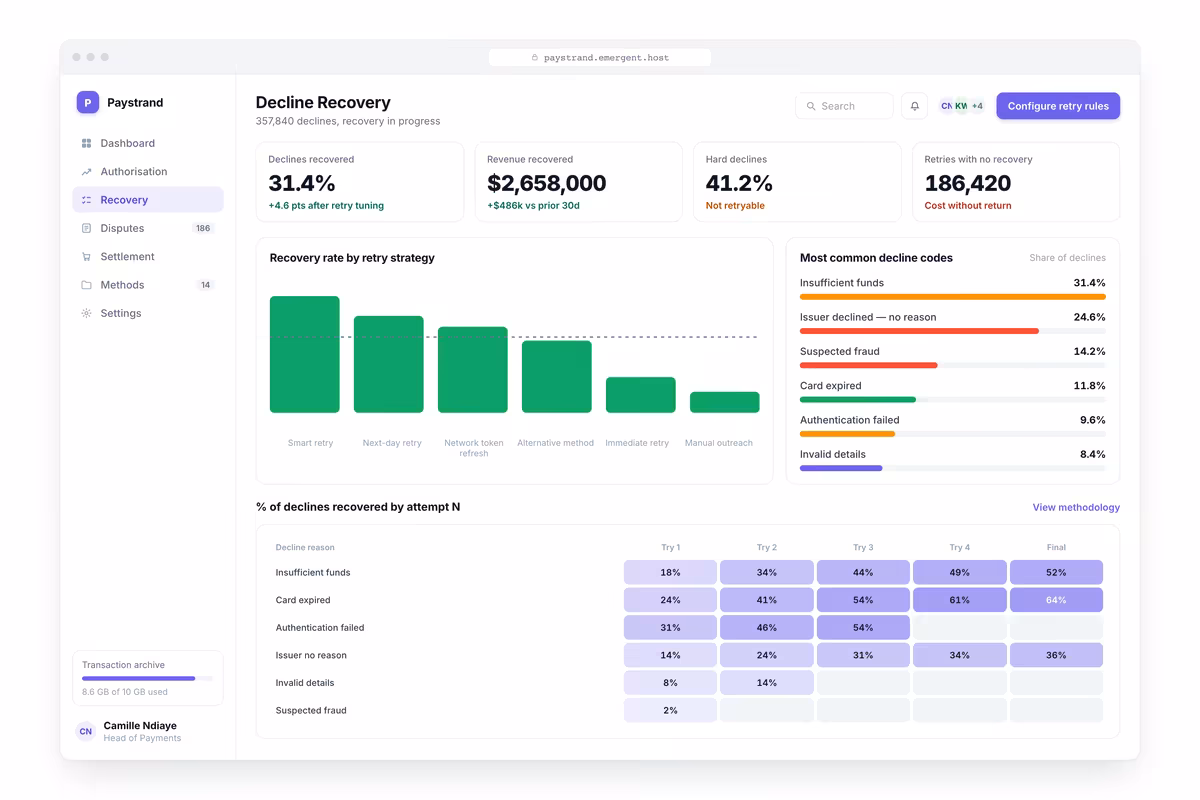The width and height of the screenshot is (1200, 800).
Task: Open the Dashboard page
Action: click(148, 143)
